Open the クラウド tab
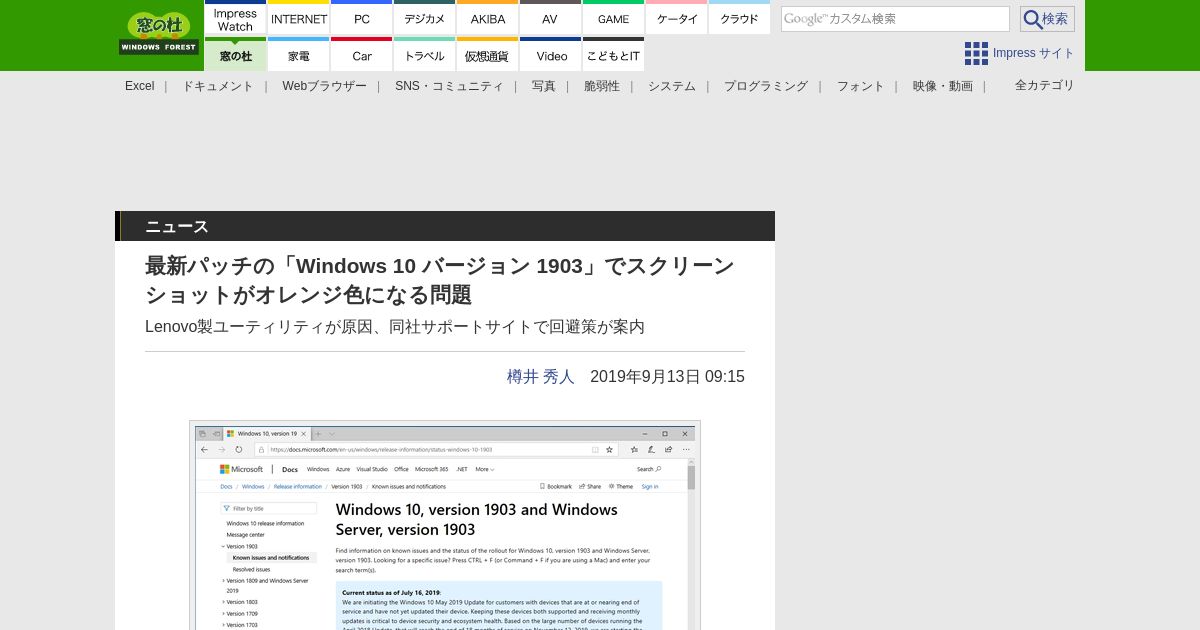The height and width of the screenshot is (630, 1200). (739, 18)
